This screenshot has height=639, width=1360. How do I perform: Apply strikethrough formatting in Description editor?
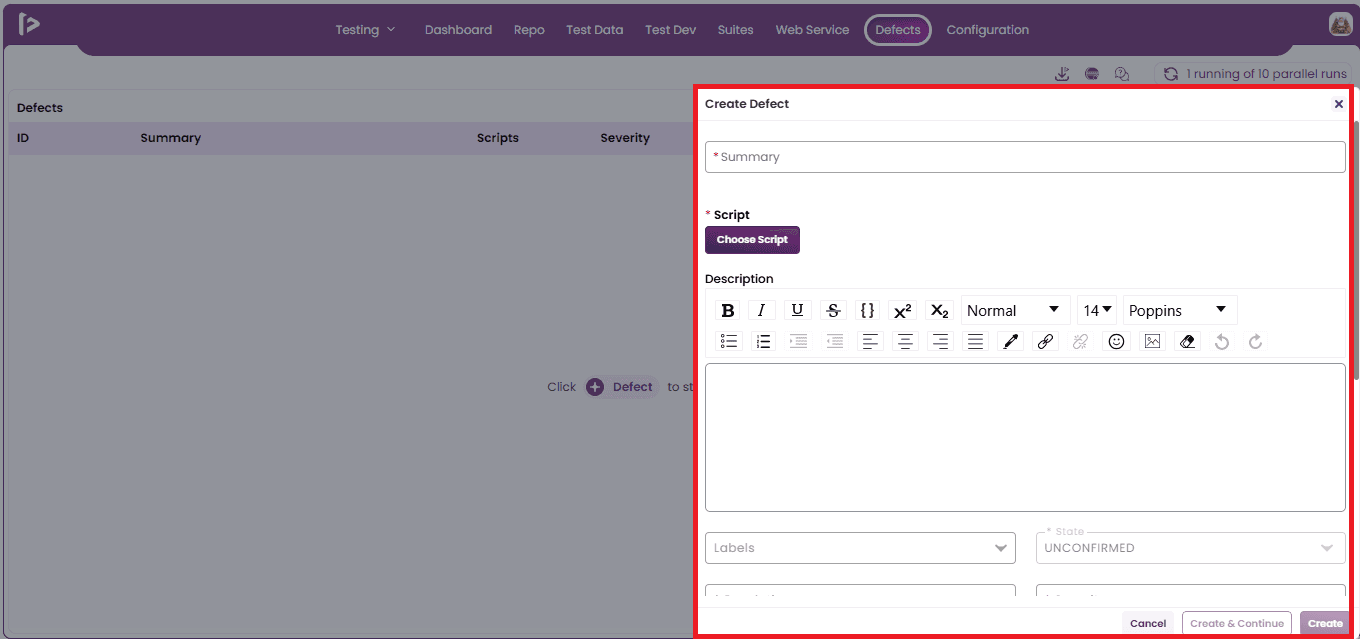pyautogui.click(x=833, y=310)
